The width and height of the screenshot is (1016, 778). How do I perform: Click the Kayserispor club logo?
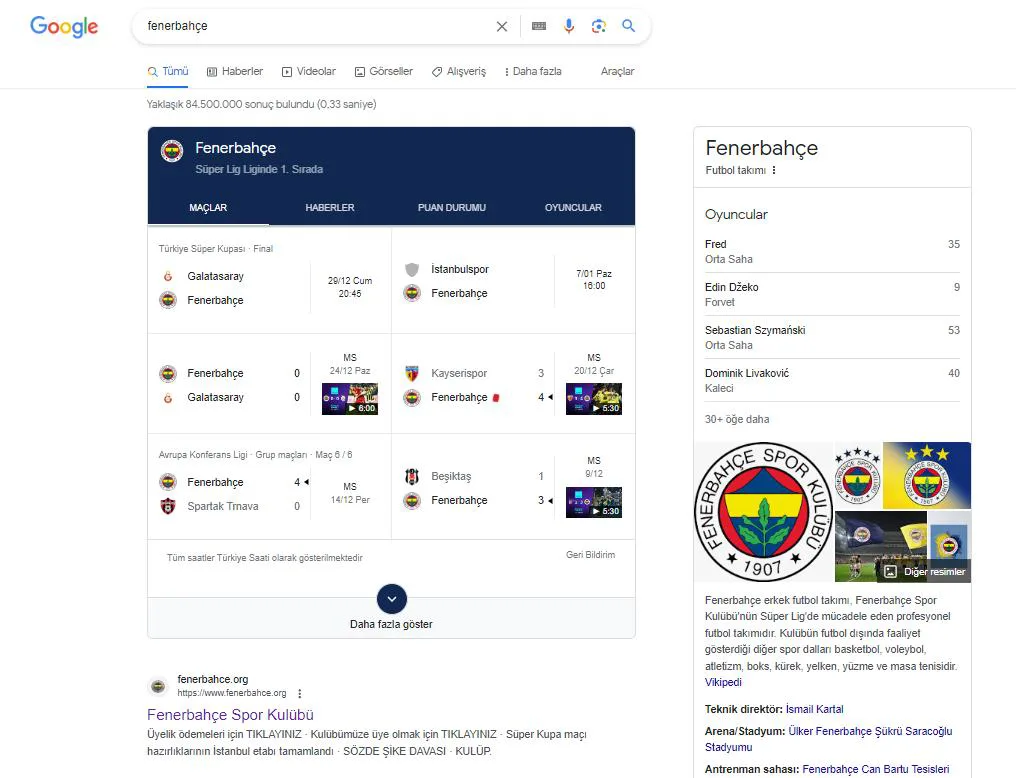pos(412,373)
